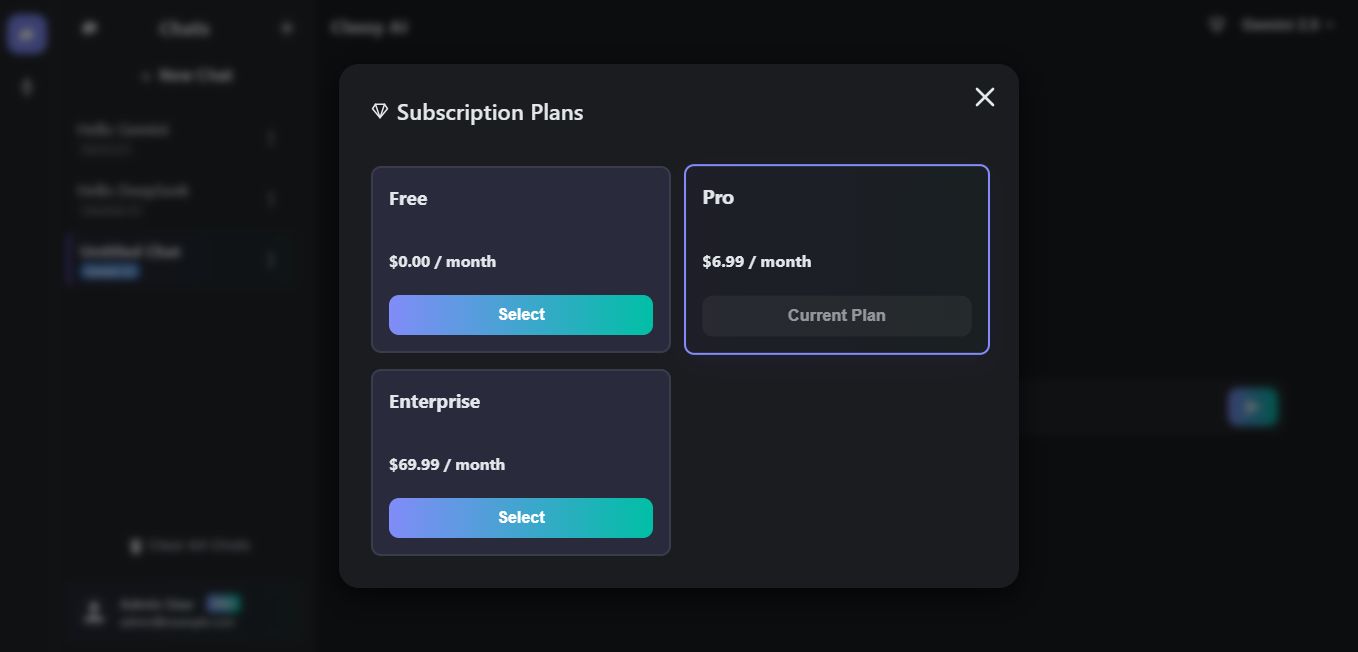
Task: Start a New Chat from sidebar
Action: click(187, 76)
